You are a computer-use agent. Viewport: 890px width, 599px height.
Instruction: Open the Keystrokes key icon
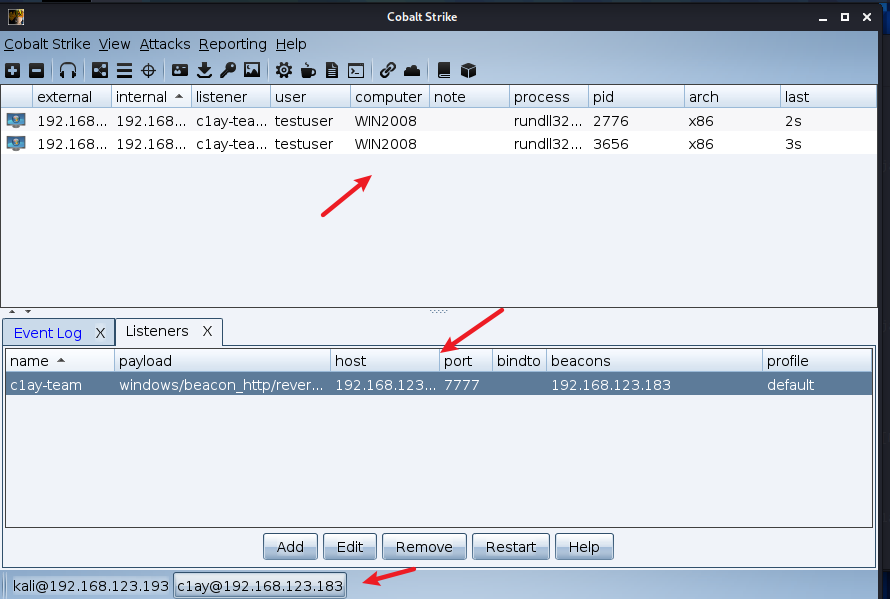[228, 70]
